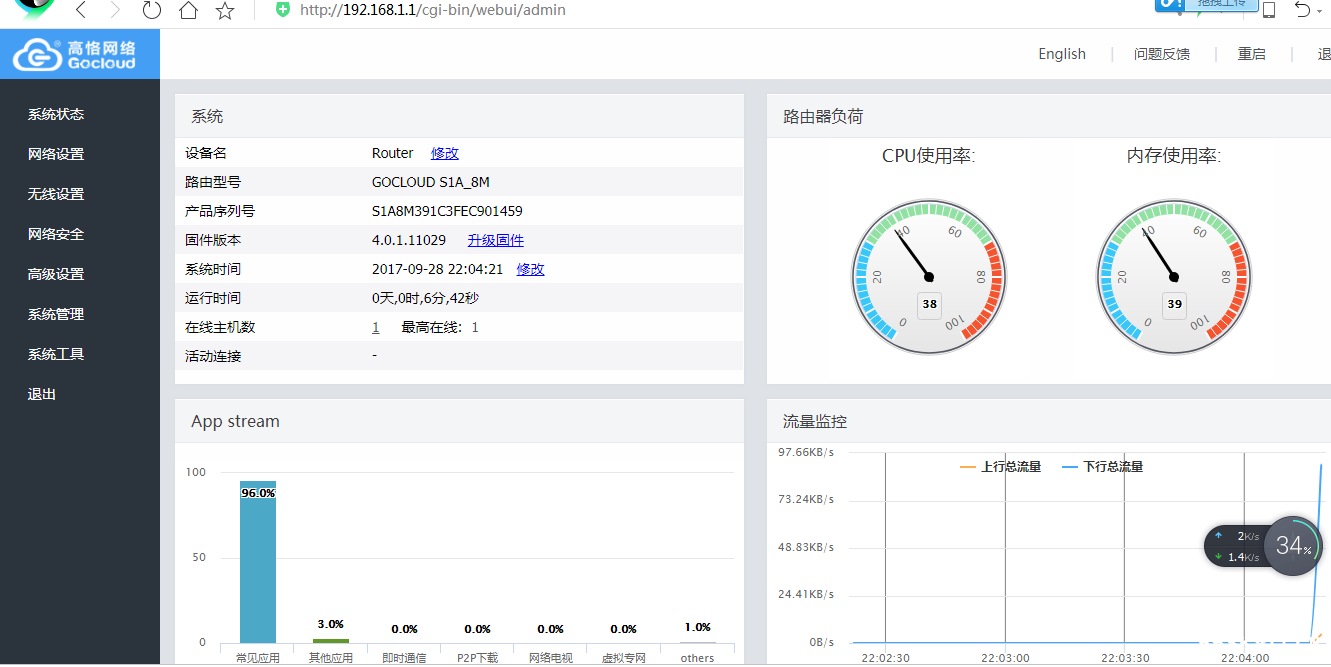Switch interface language via English link
The width and height of the screenshot is (1331, 667).
(x=1062, y=53)
